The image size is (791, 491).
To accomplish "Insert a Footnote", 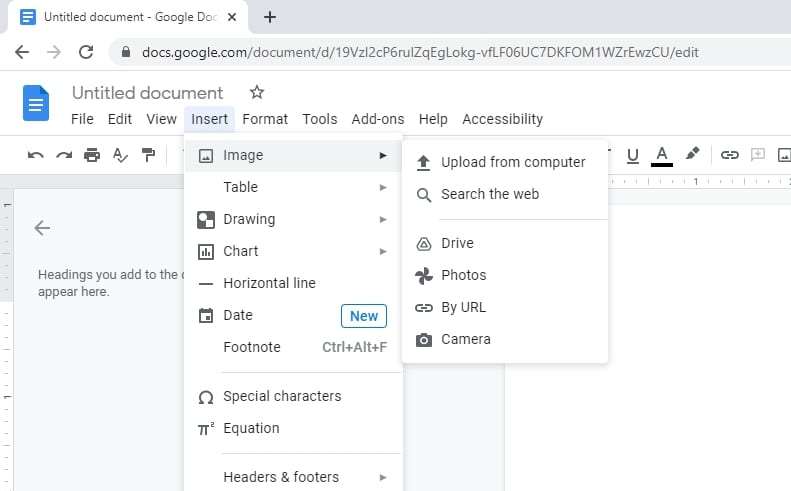I will pyautogui.click(x=293, y=347).
